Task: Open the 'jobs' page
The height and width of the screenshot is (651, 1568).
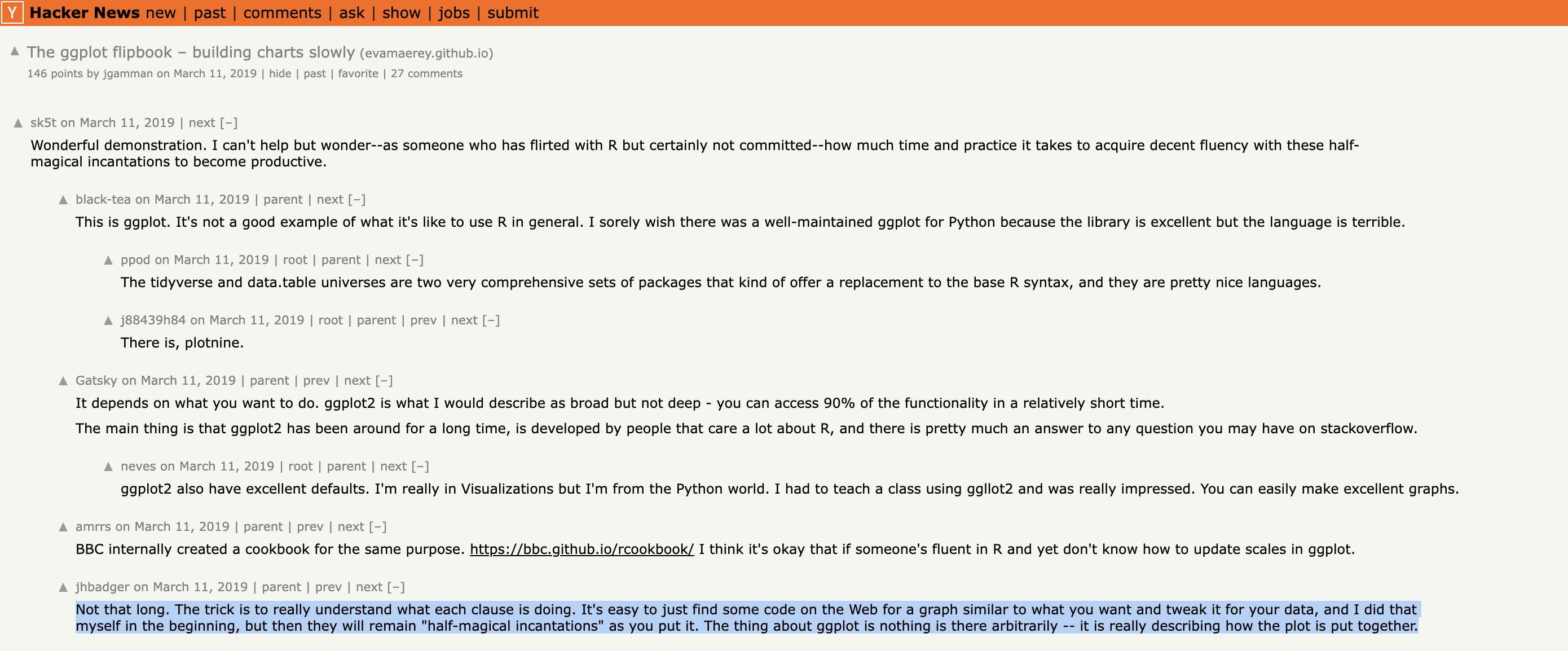Action: (x=454, y=13)
